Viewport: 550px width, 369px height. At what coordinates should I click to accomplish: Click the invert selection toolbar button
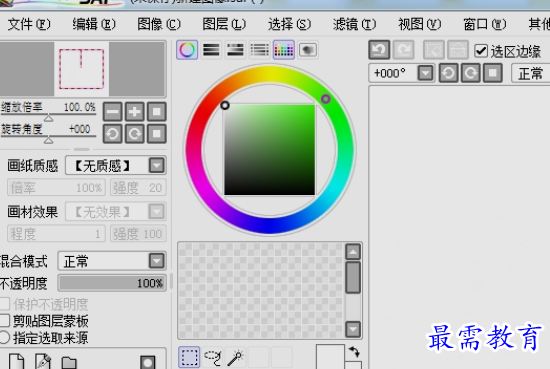458,50
